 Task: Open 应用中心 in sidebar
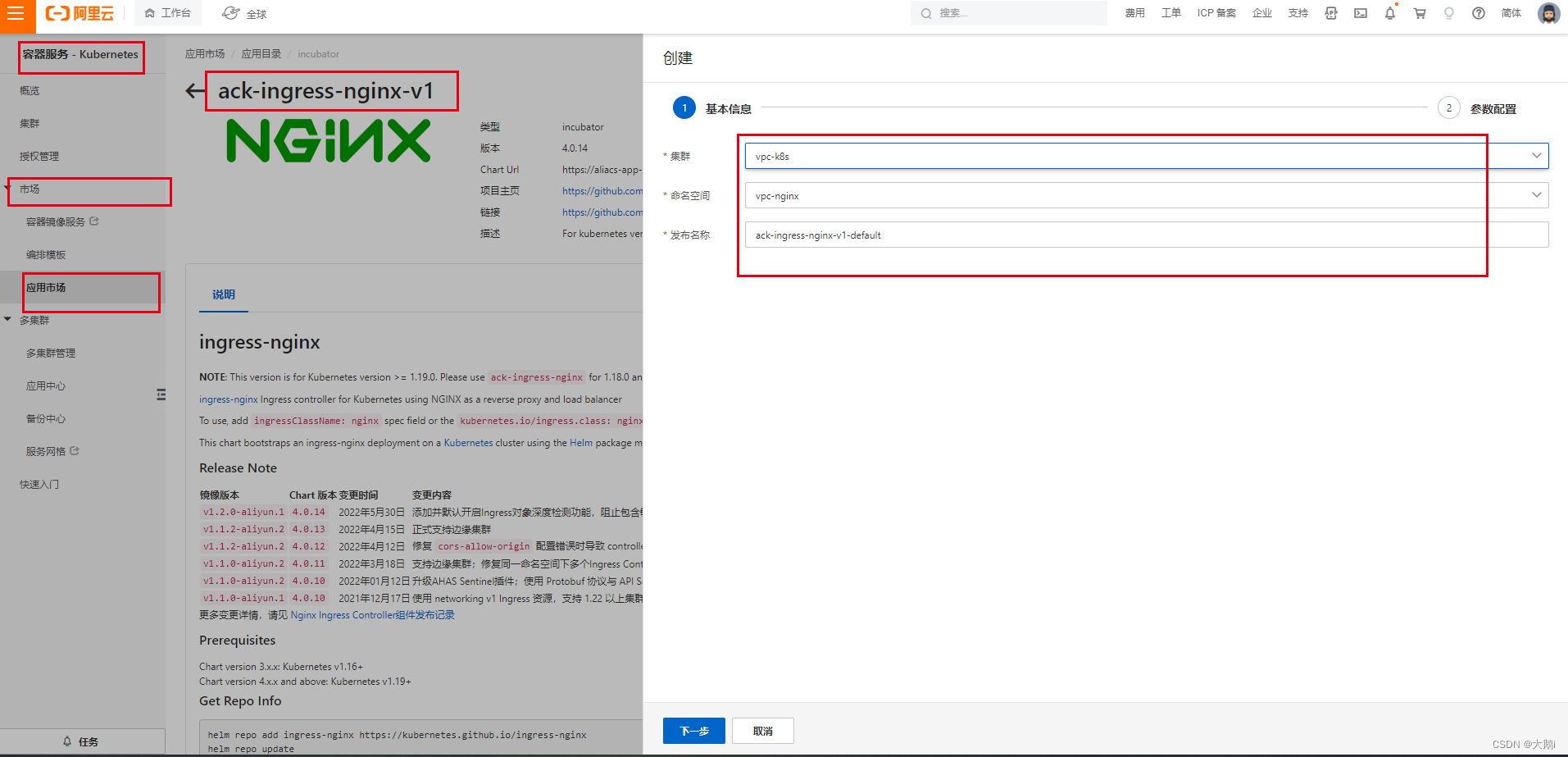point(46,386)
